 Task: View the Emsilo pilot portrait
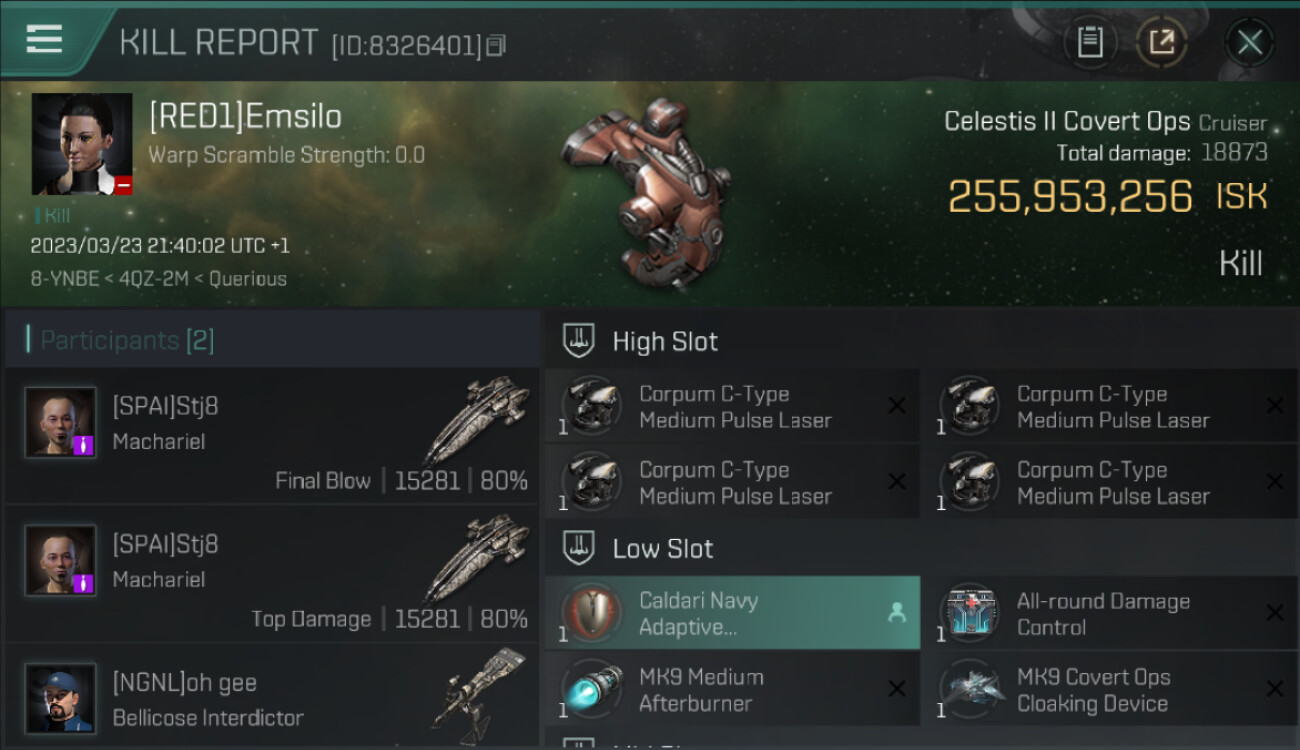[x=82, y=144]
